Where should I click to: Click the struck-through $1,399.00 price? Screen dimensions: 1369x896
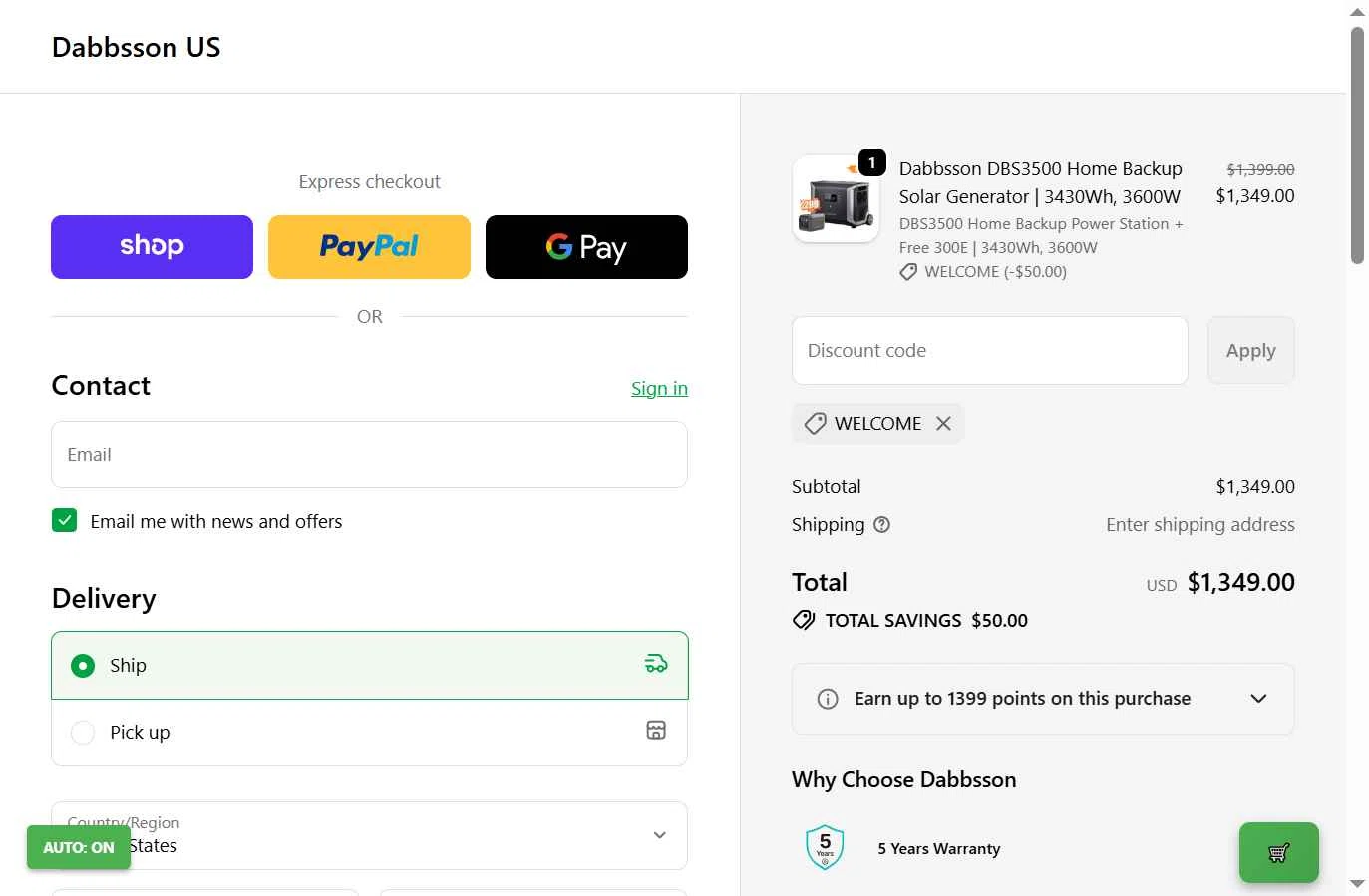pos(1260,170)
